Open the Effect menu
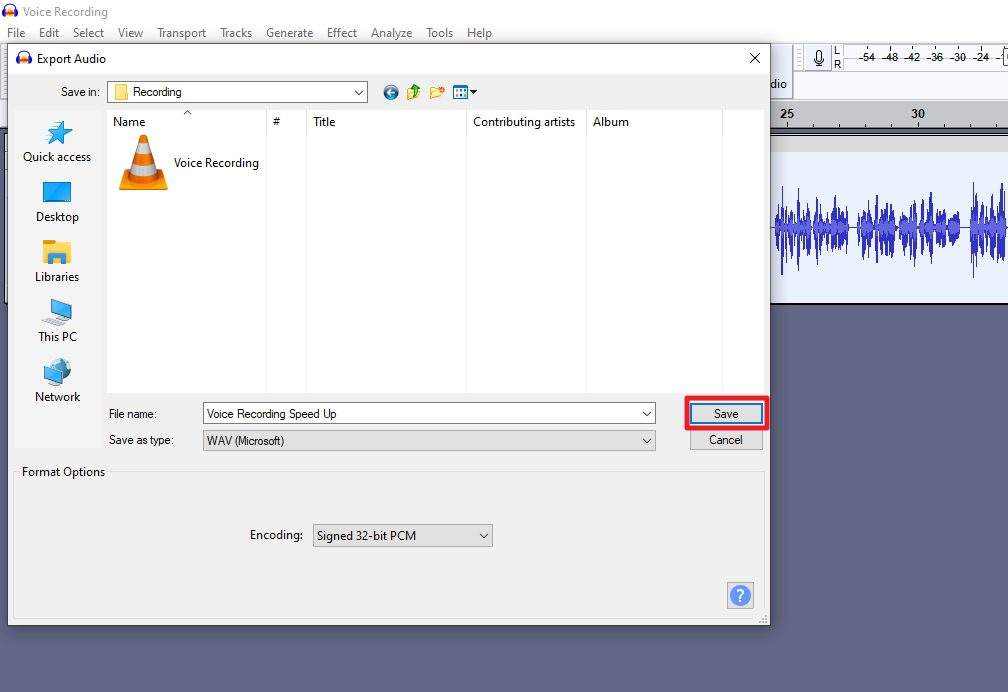This screenshot has height=692, width=1008. (x=341, y=33)
